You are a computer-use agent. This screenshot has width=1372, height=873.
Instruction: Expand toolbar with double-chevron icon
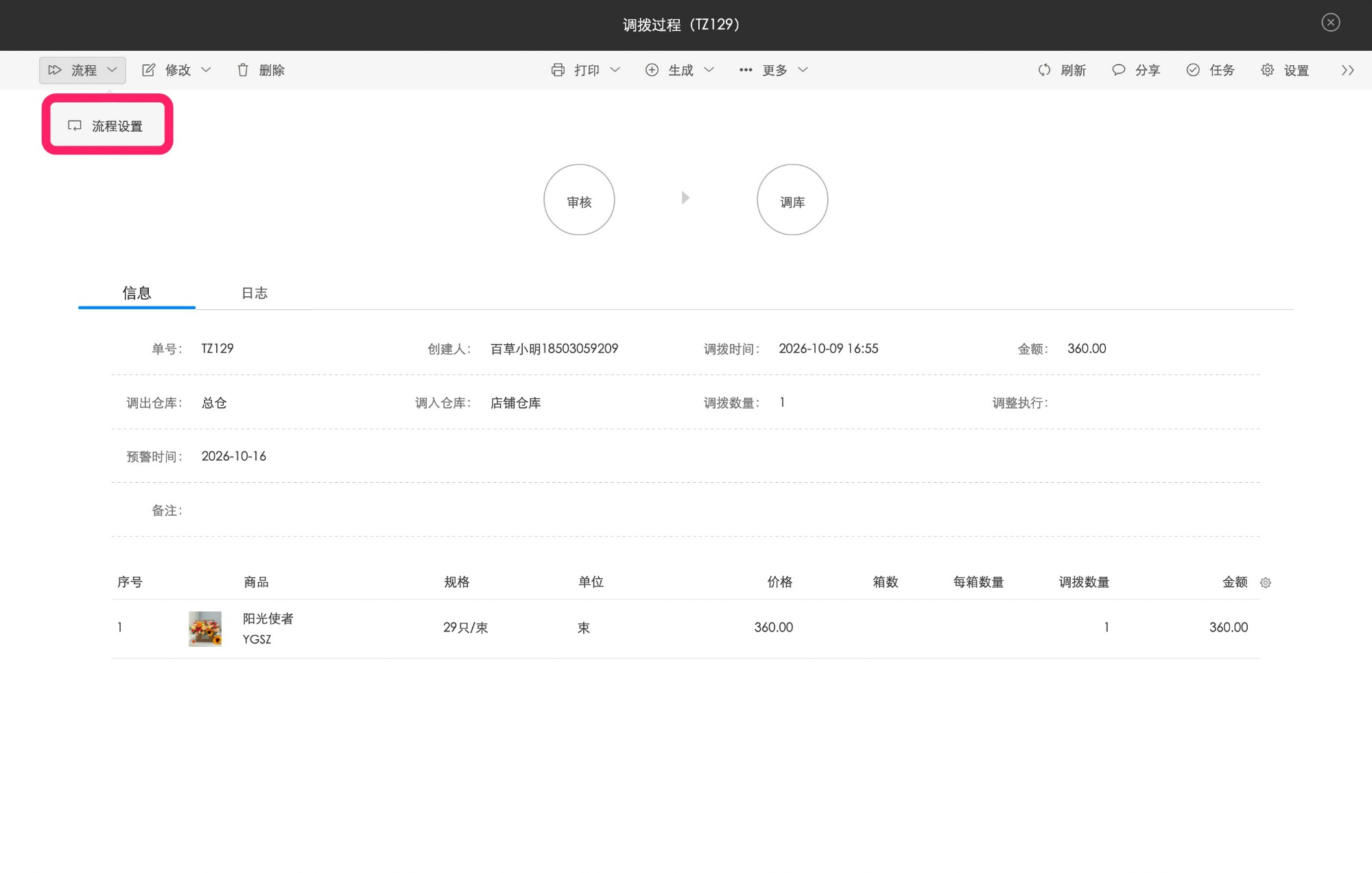point(1347,70)
